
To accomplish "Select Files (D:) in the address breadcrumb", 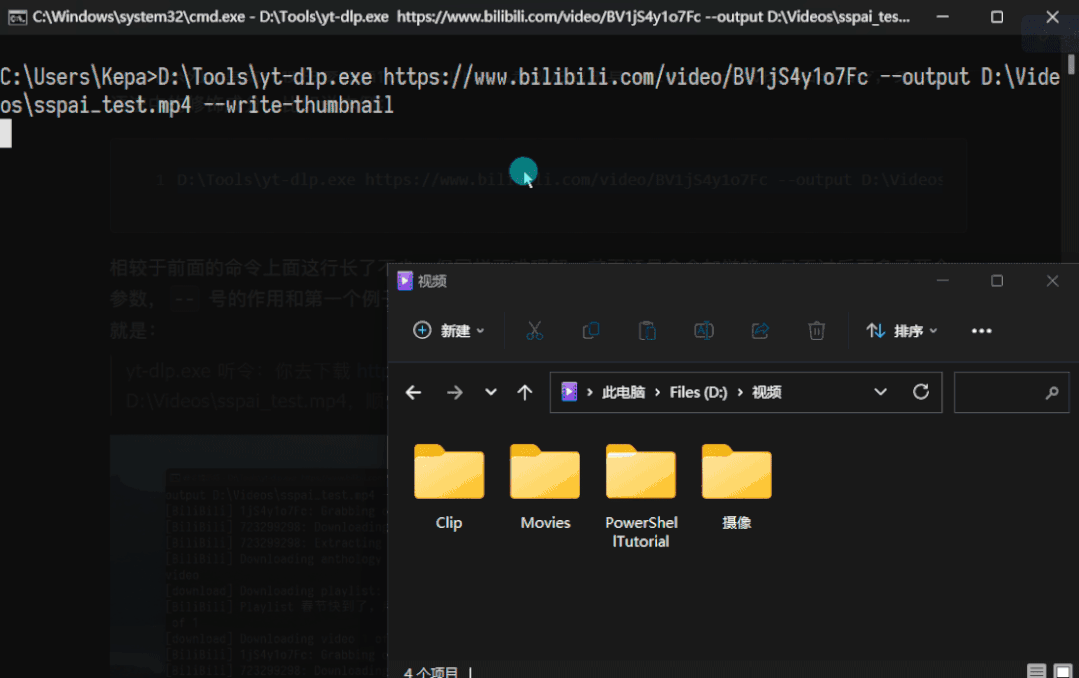I will [x=698, y=392].
